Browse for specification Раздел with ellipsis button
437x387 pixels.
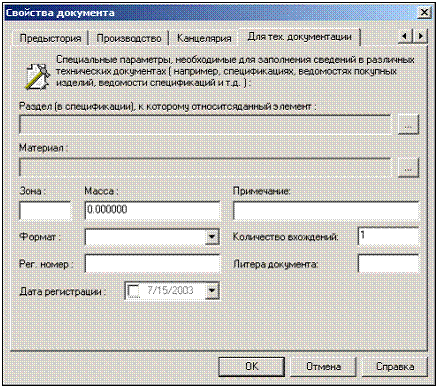coord(408,125)
